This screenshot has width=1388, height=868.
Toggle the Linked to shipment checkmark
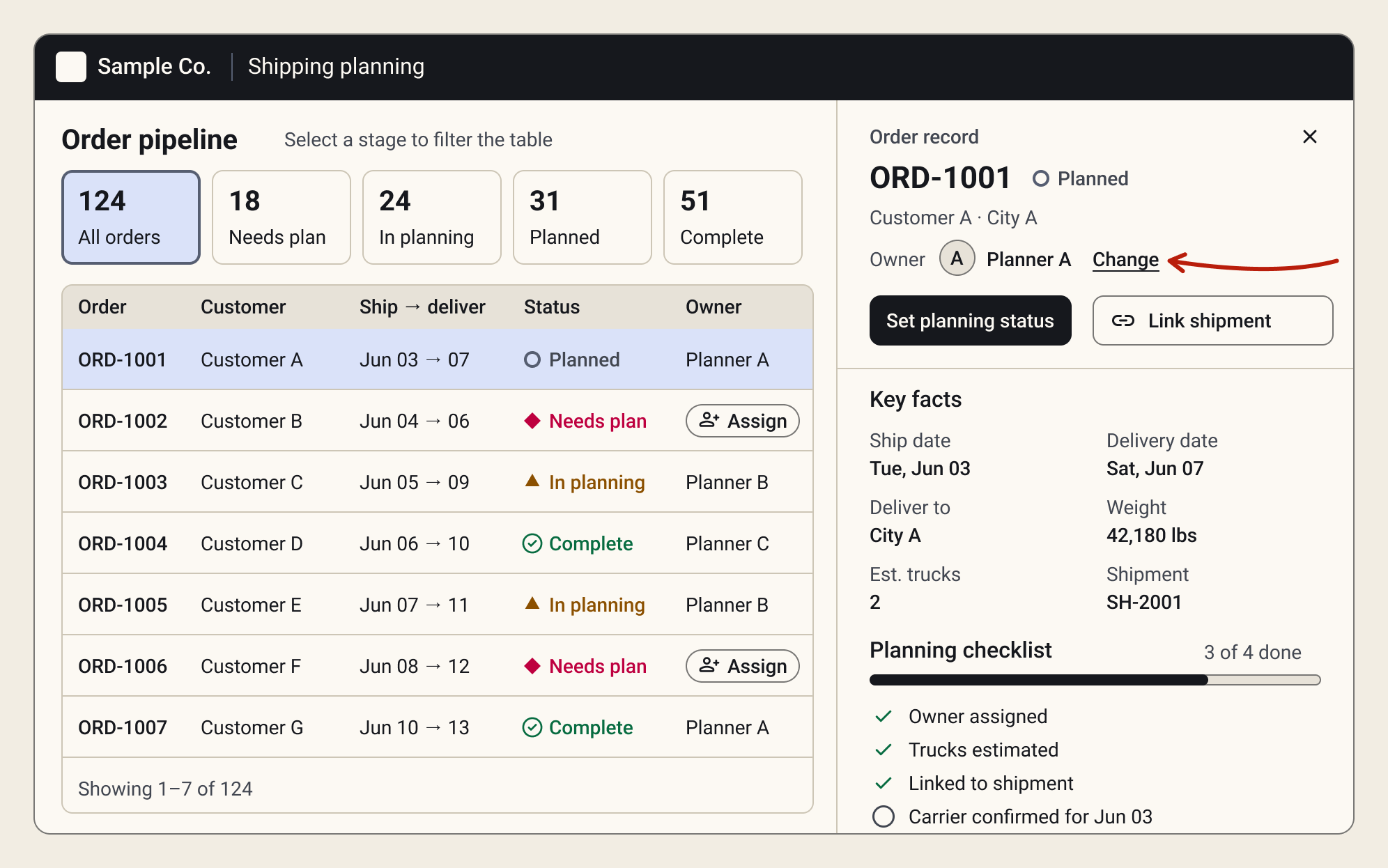tap(884, 783)
